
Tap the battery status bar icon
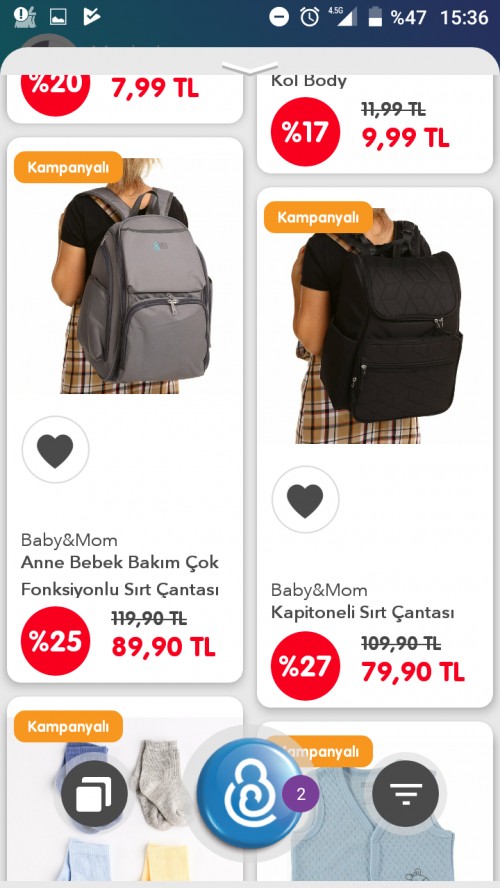[375, 17]
